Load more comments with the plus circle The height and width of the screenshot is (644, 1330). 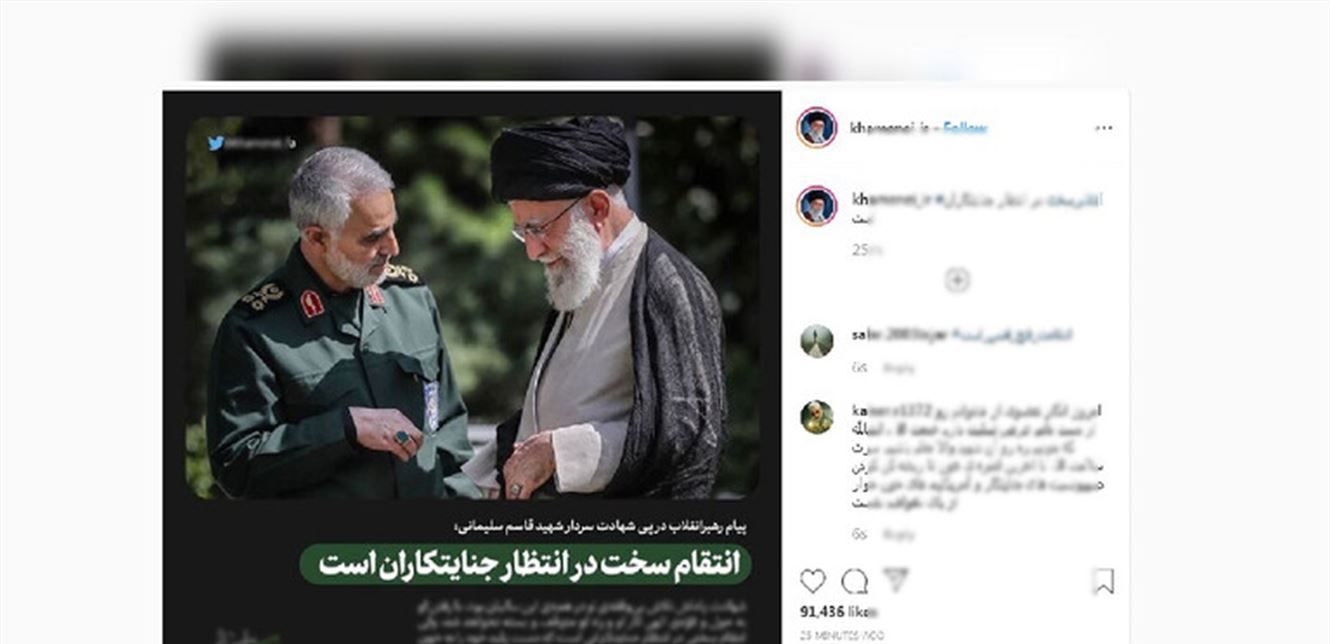(x=956, y=281)
